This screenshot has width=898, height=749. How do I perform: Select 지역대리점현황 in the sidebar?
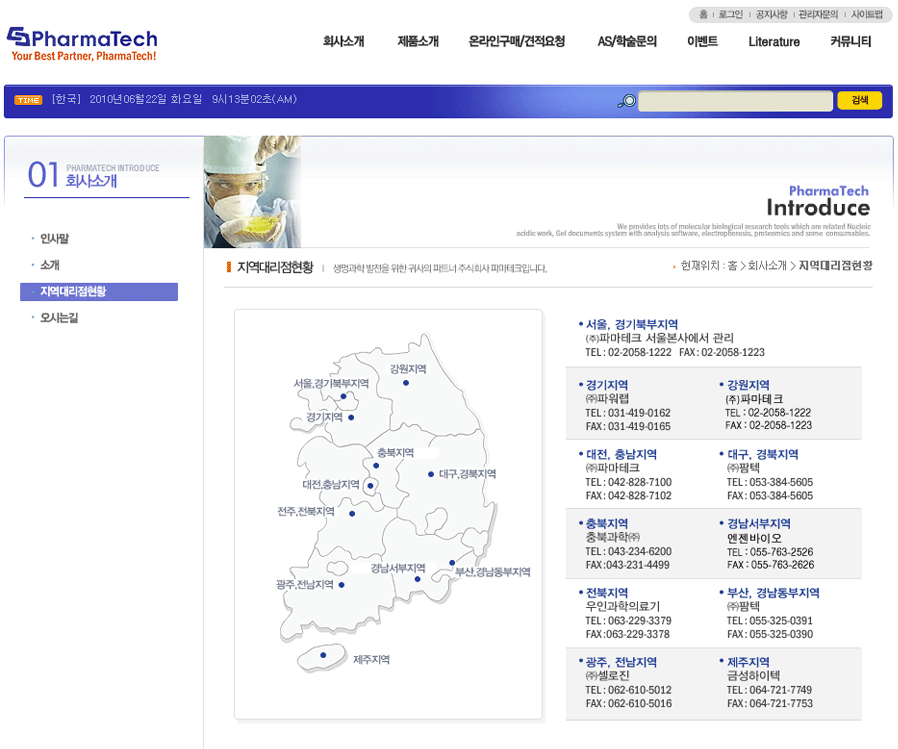pyautogui.click(x=99, y=291)
